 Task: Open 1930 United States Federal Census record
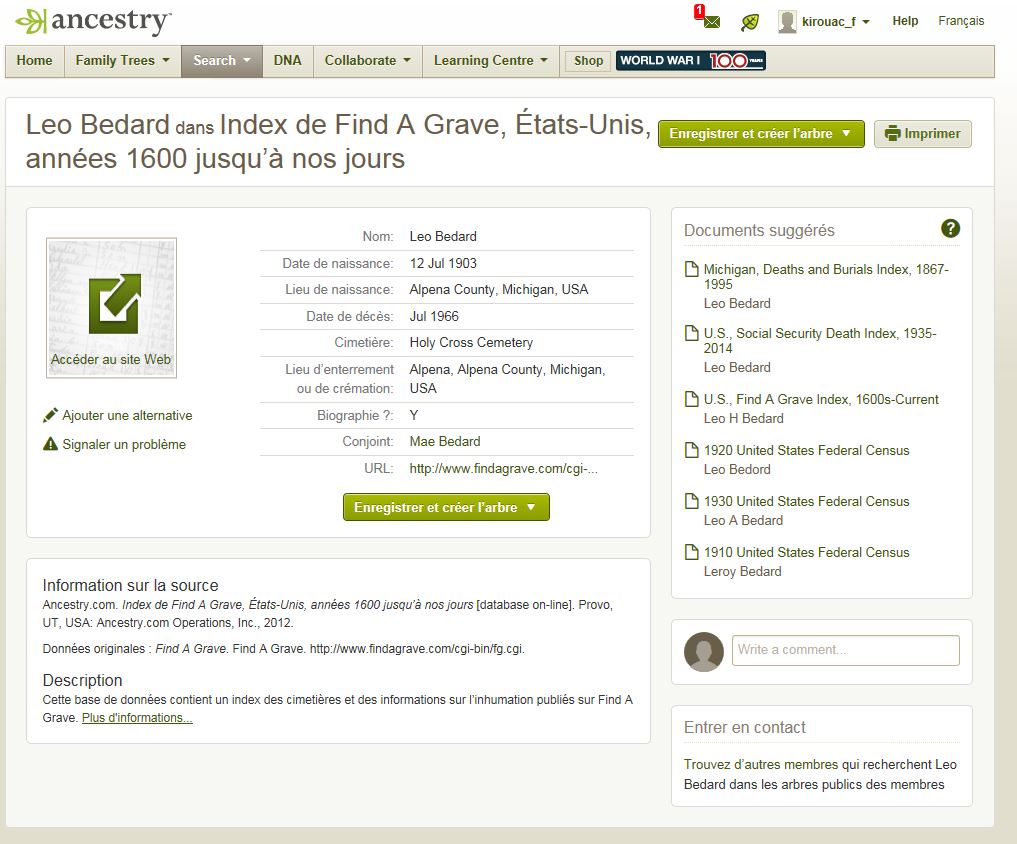pos(806,501)
